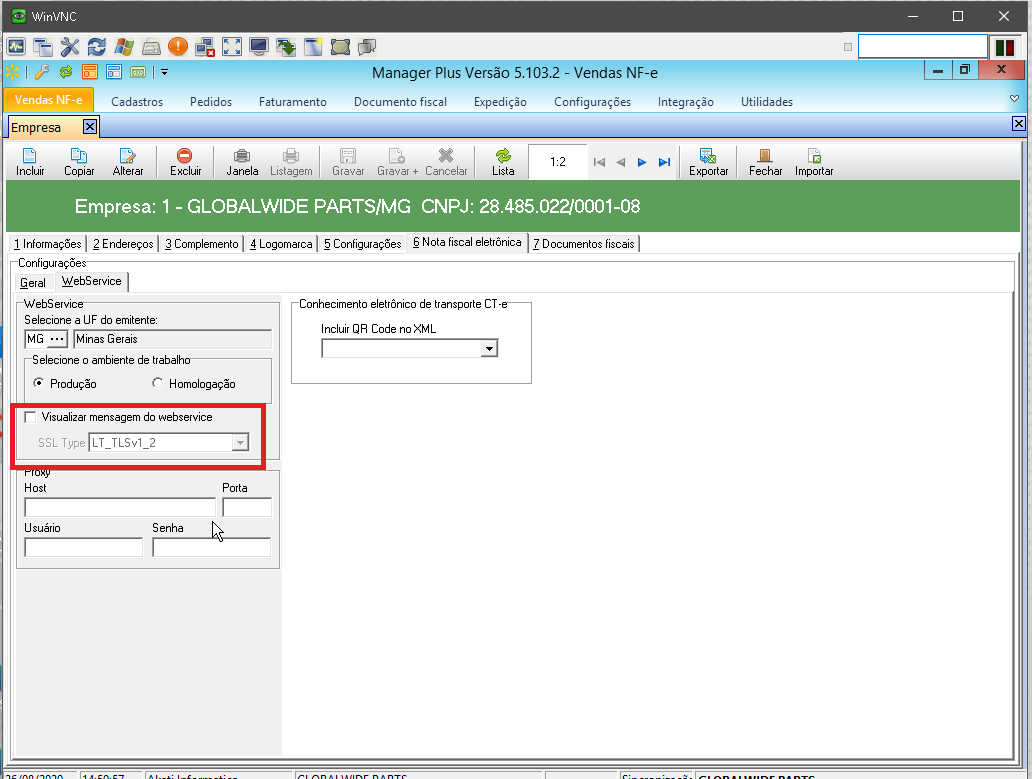Click the Copiar toolbar icon
Screen dimensions: 1032x779
pos(79,156)
